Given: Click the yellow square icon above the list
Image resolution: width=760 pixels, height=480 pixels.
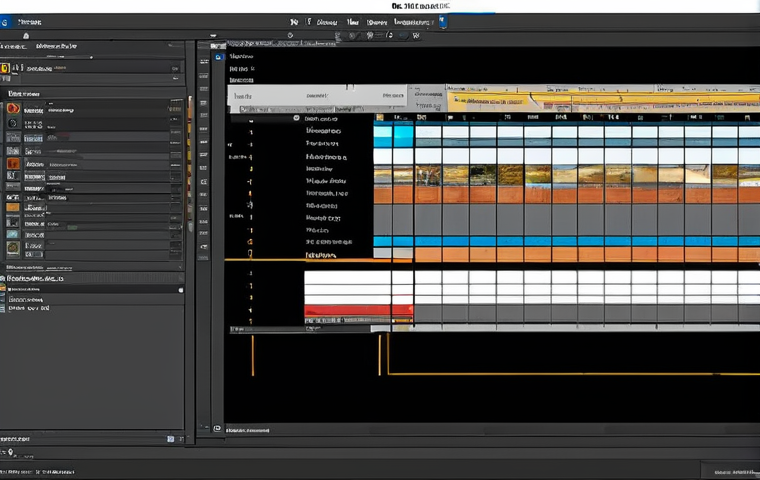Looking at the screenshot, I should click(5, 68).
